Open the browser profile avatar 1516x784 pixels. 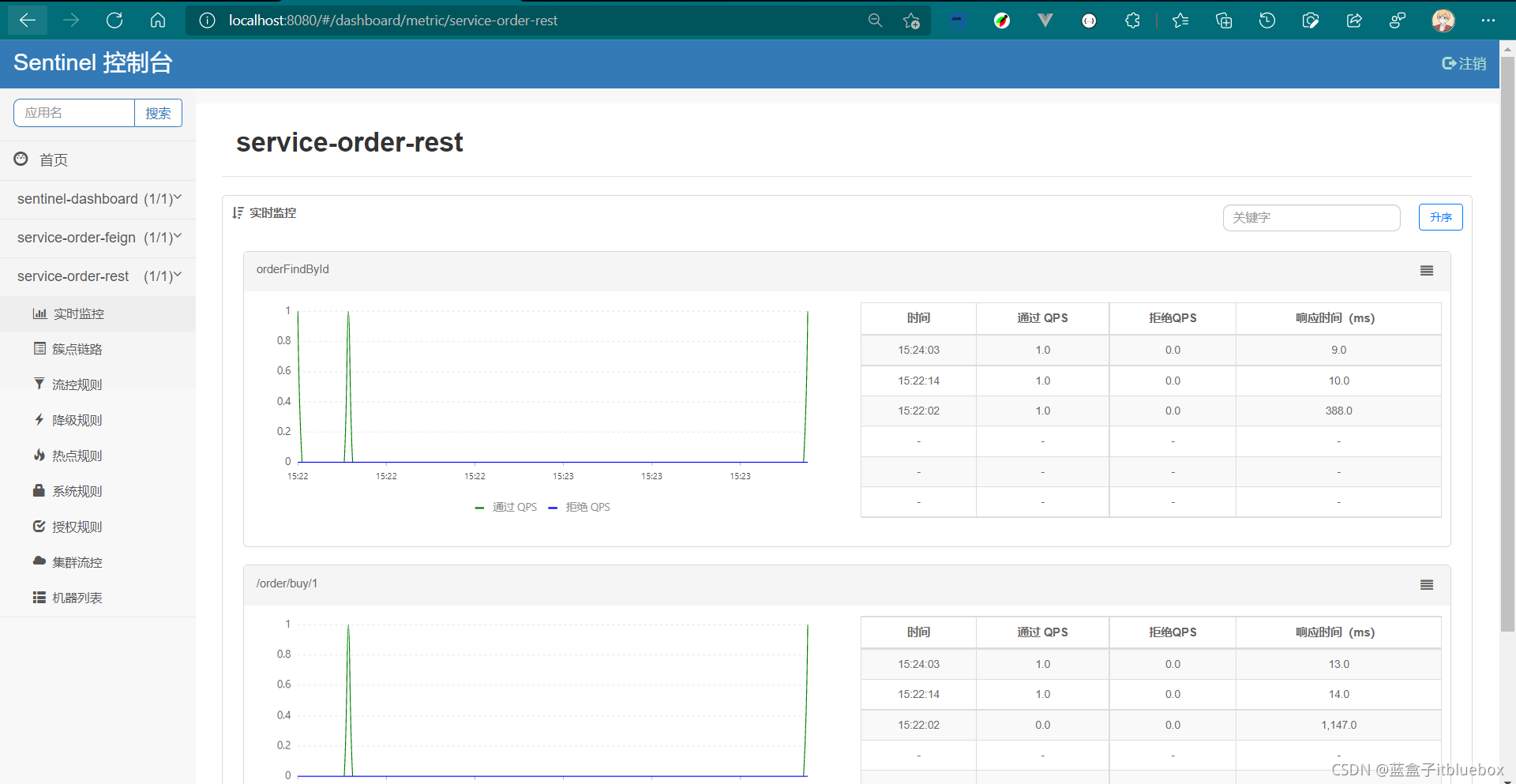[x=1443, y=21]
